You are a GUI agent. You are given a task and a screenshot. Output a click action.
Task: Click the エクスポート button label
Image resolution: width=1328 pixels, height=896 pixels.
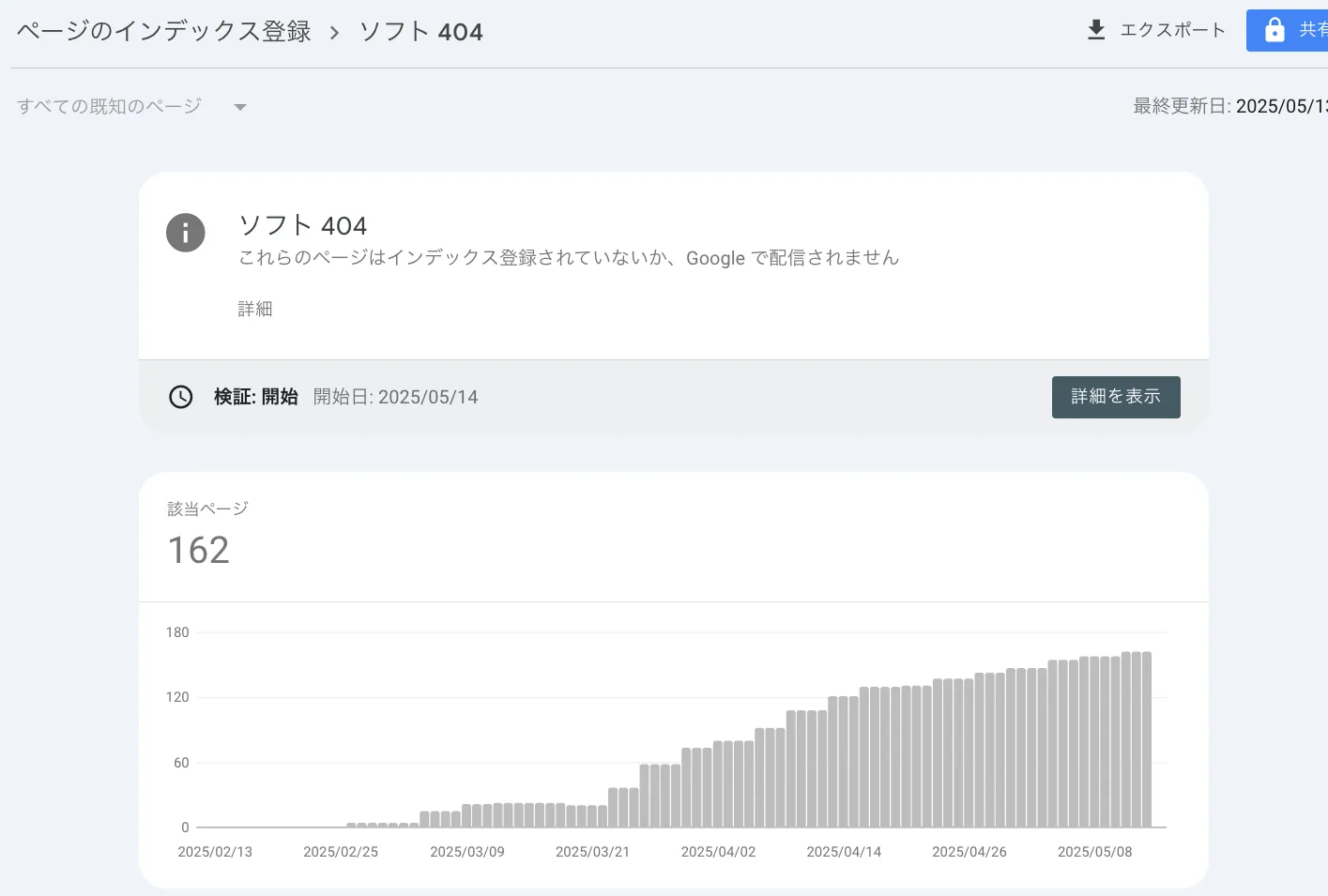click(x=1172, y=30)
